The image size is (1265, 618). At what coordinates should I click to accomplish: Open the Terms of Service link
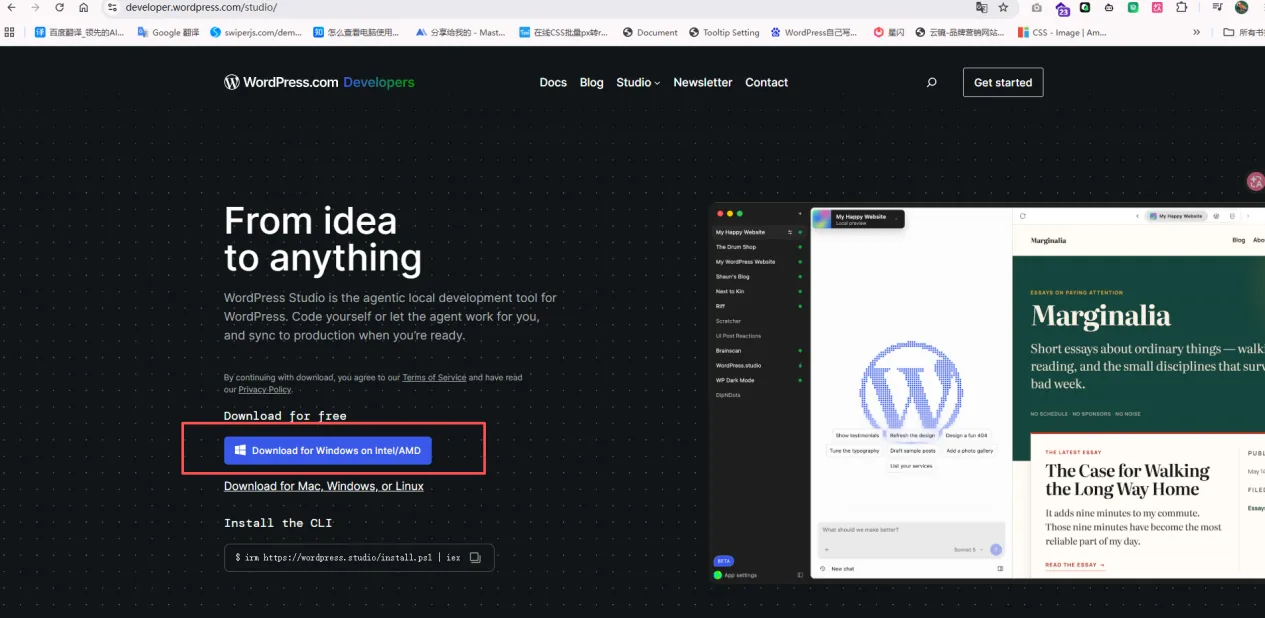tap(434, 377)
